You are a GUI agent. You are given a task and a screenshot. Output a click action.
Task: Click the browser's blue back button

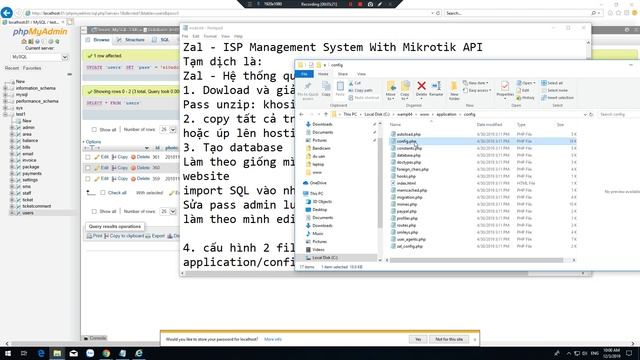tap(7, 13)
